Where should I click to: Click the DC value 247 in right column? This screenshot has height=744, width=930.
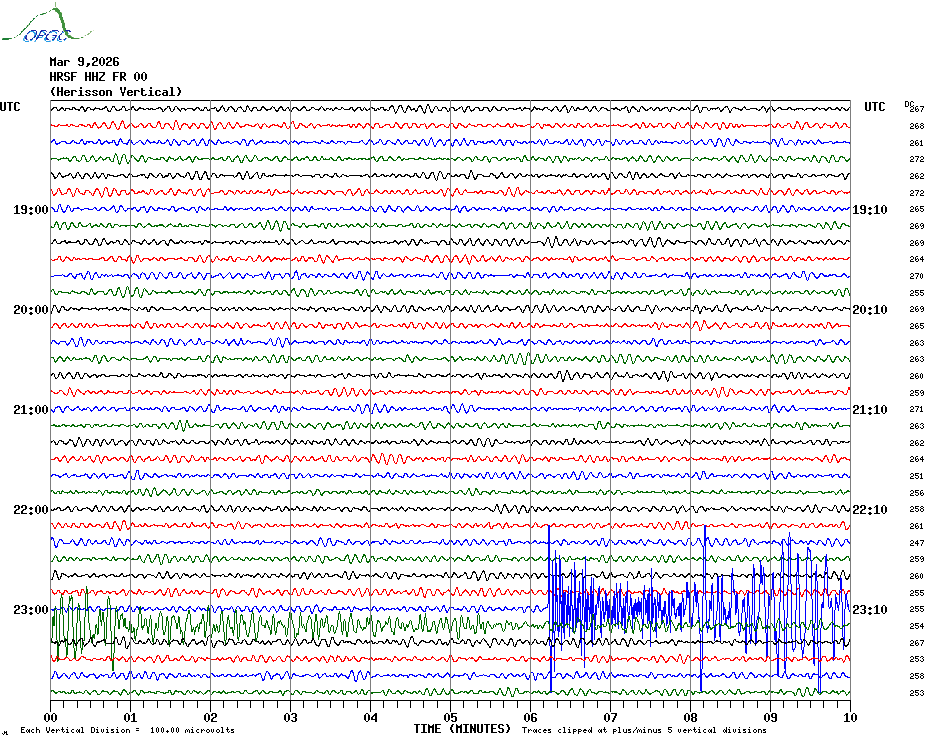(x=916, y=543)
